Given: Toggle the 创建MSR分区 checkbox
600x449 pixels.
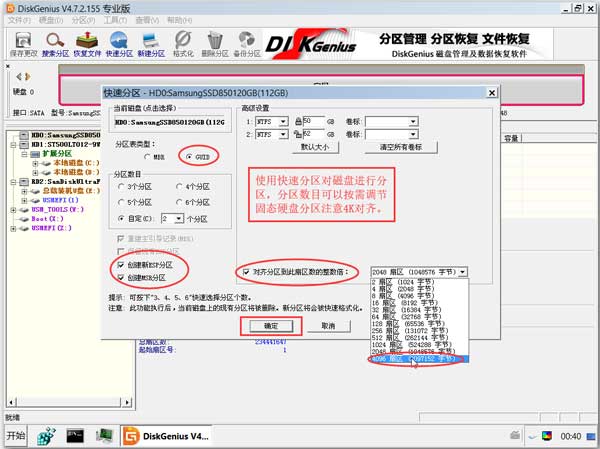Looking at the screenshot, I should point(121,278).
